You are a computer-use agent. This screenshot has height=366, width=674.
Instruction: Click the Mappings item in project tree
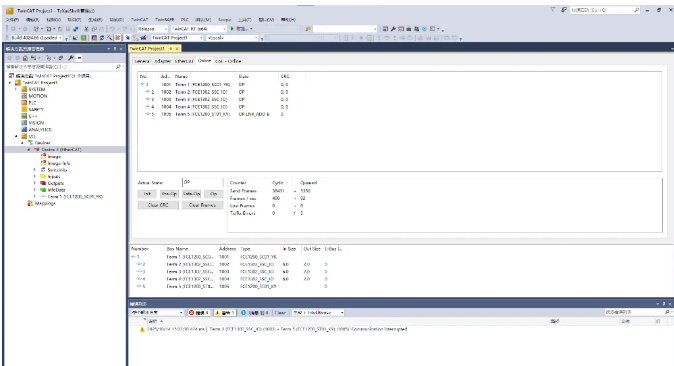pos(45,203)
